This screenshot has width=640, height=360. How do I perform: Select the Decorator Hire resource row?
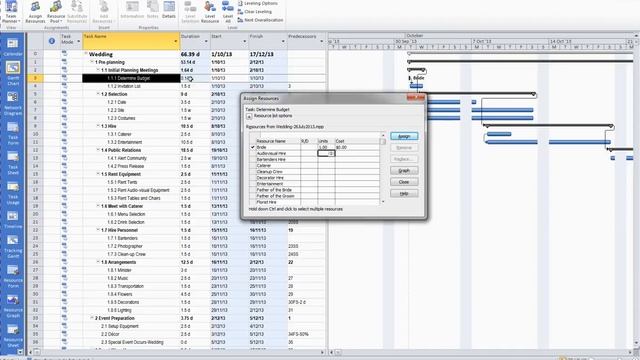click(314, 178)
